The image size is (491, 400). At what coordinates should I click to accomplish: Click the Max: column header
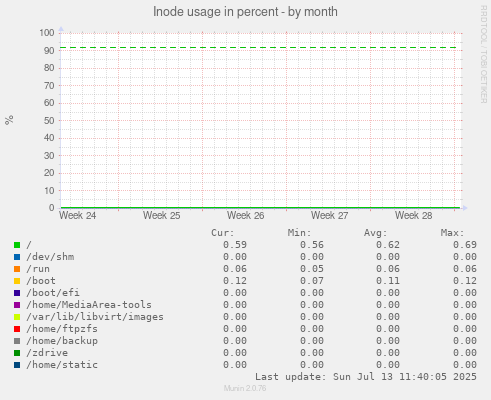point(452,233)
